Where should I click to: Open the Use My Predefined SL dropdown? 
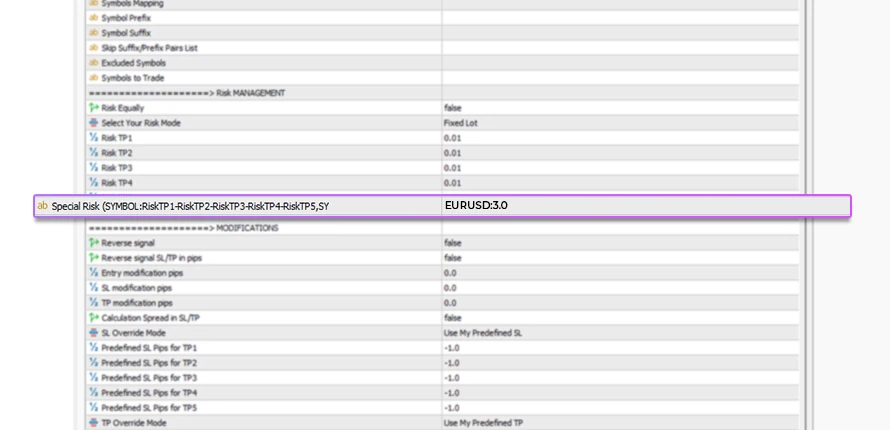point(482,332)
